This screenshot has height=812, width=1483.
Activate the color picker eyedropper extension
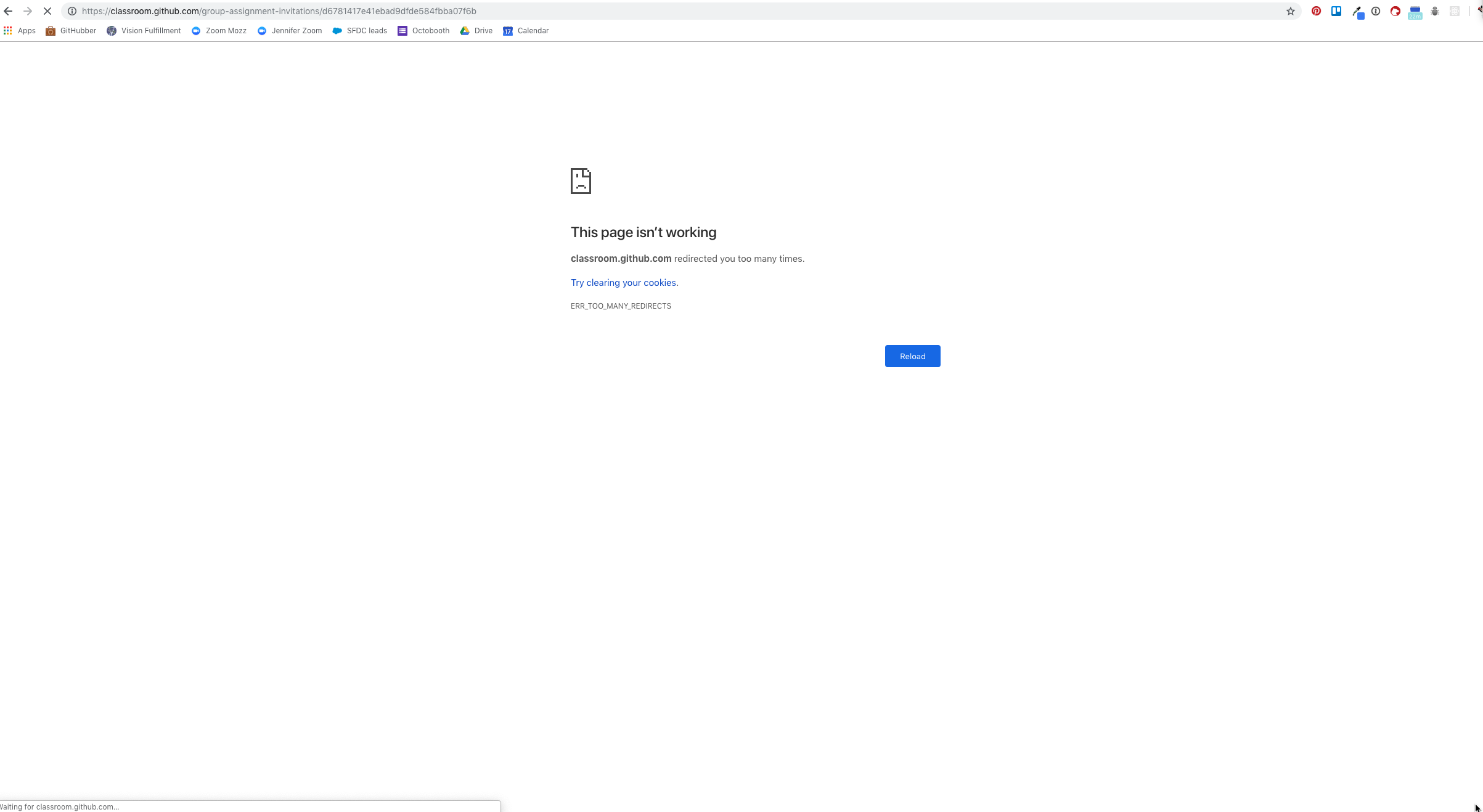(x=1358, y=12)
